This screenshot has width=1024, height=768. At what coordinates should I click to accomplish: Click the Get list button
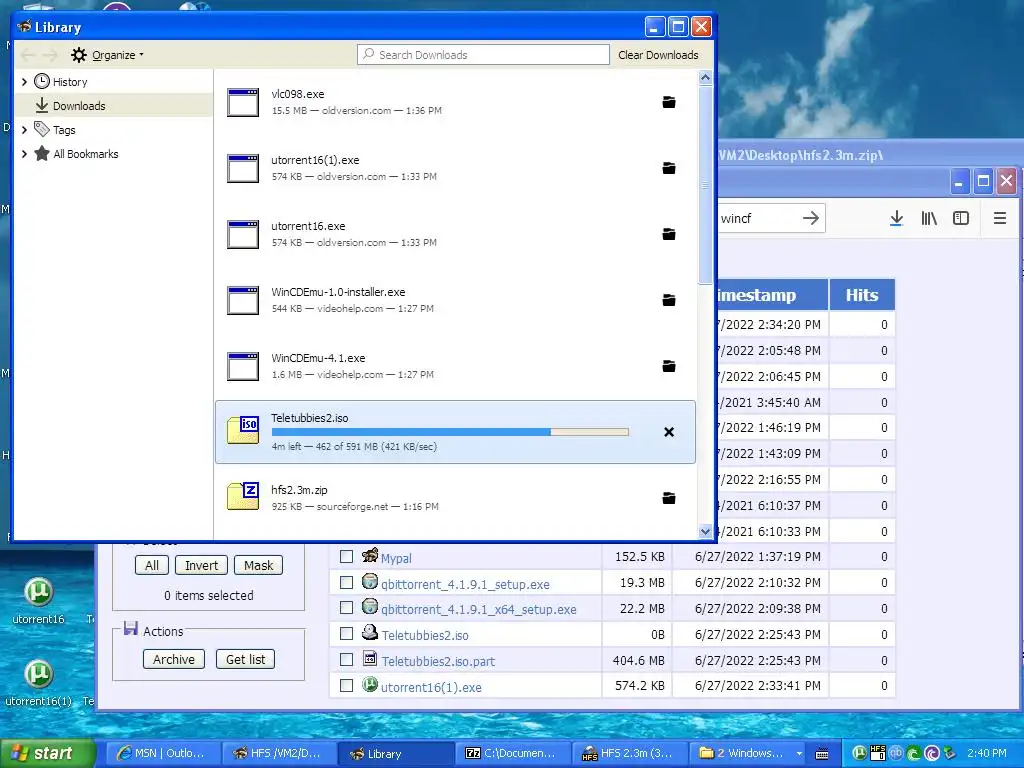pos(246,660)
